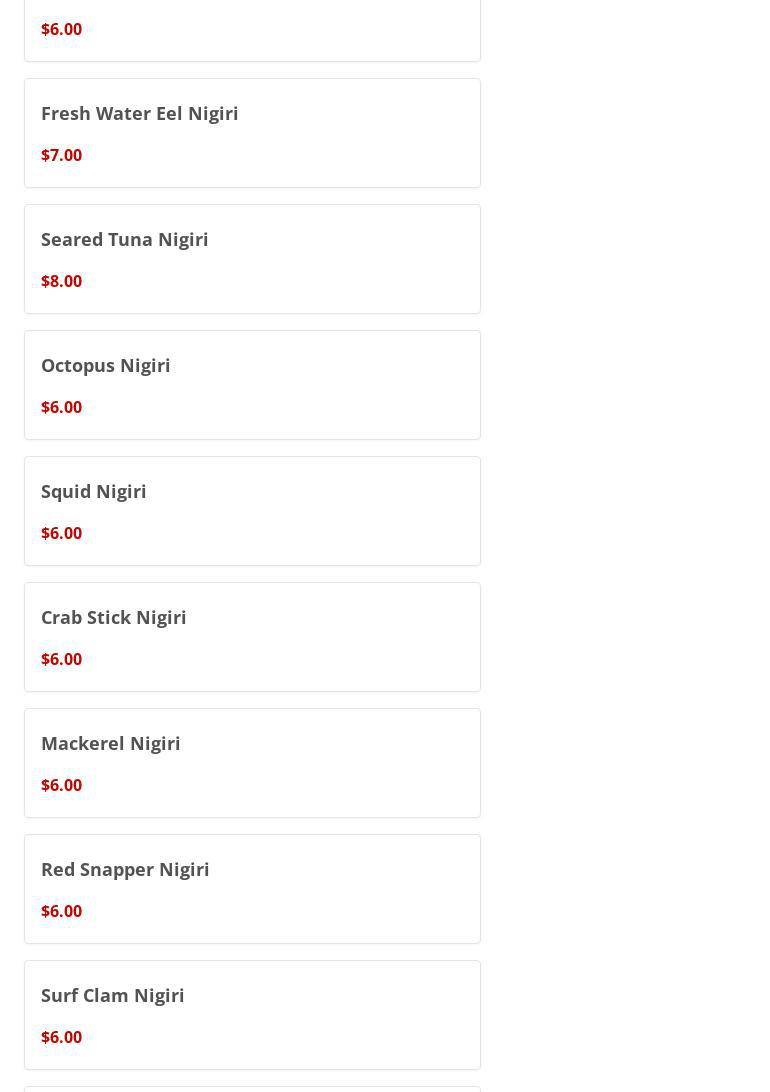Click the Mackerel Nigiri item name
The width and height of the screenshot is (770, 1092).
pos(111,744)
